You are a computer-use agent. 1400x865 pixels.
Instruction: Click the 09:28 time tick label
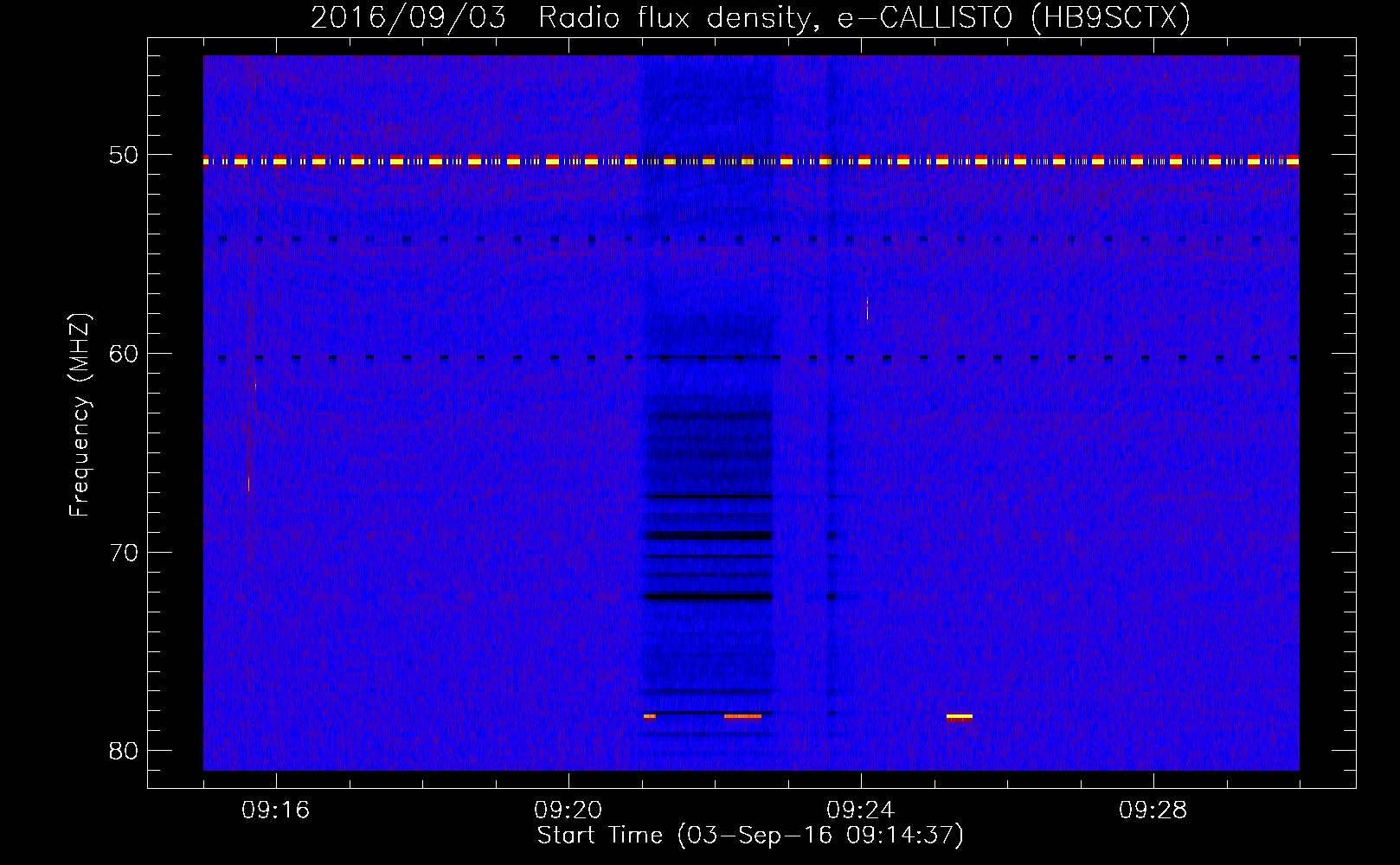click(1153, 811)
